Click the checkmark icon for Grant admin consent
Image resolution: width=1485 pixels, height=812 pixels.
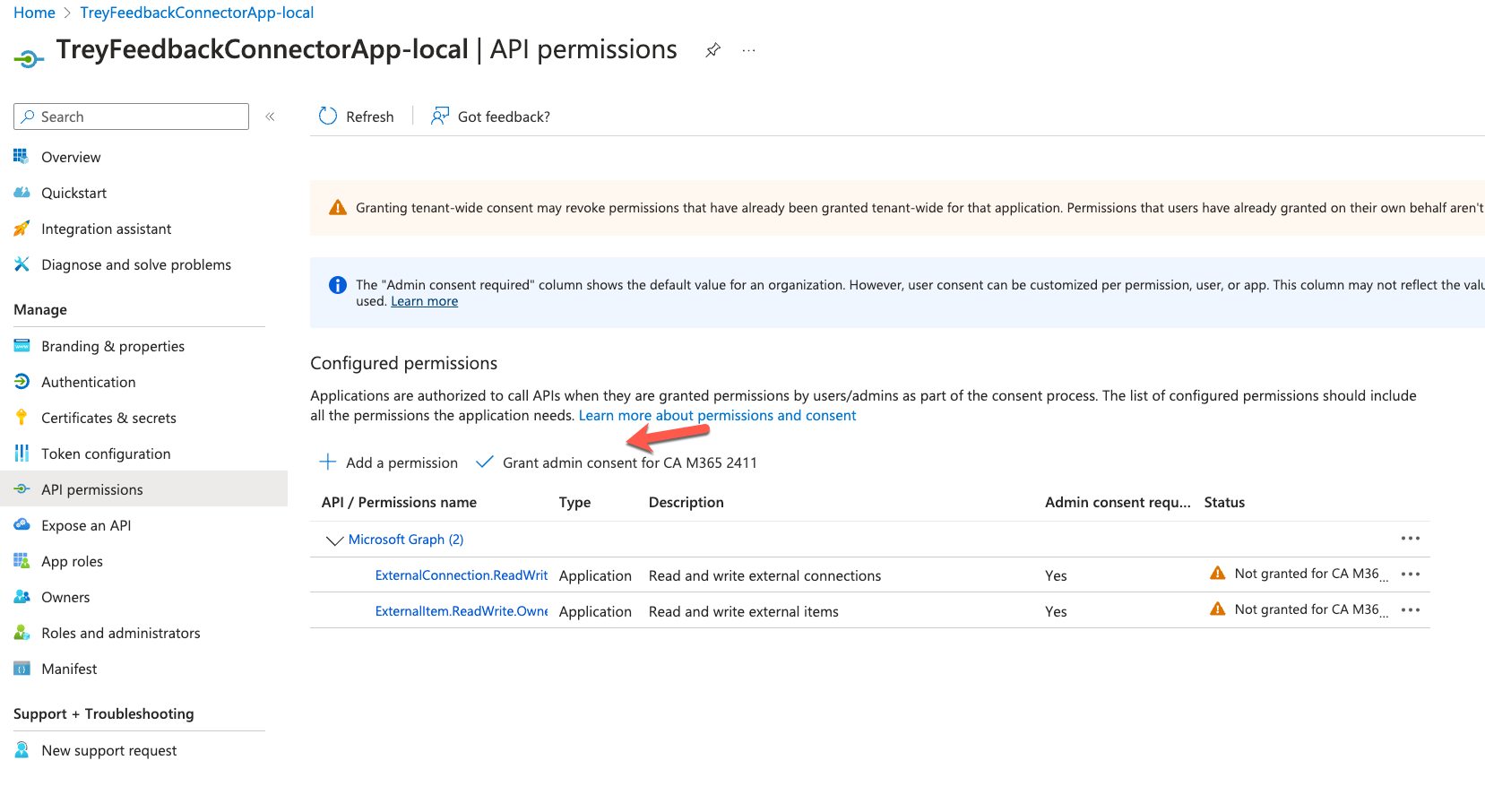(485, 462)
